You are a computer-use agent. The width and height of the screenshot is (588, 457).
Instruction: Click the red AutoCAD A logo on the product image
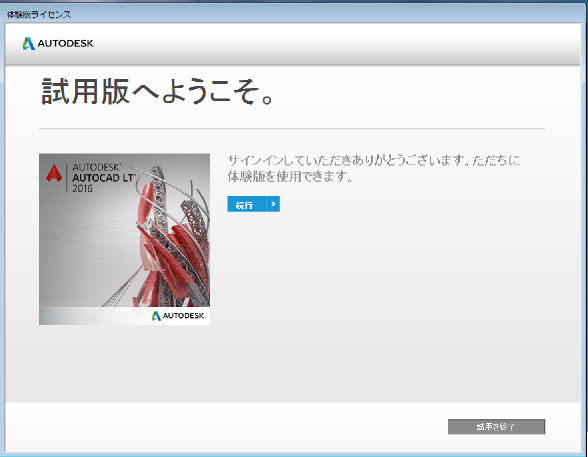(x=54, y=173)
